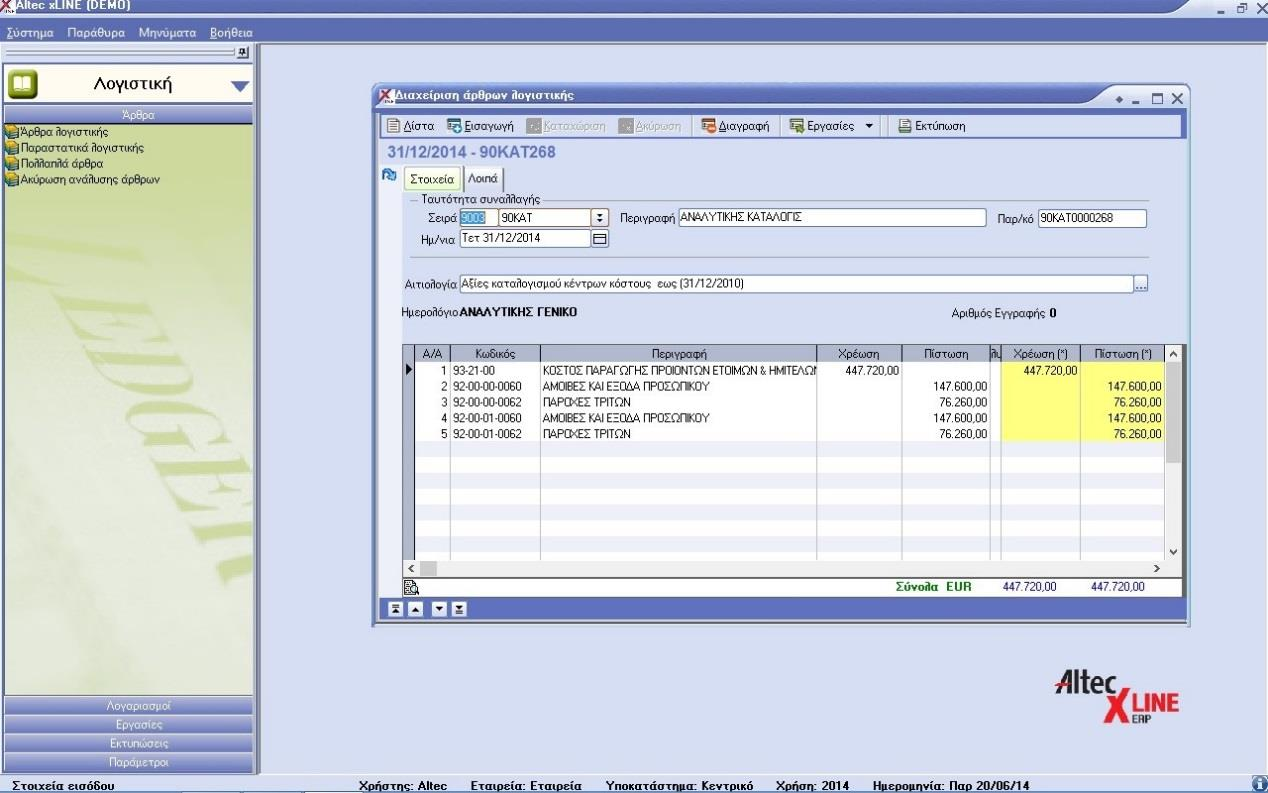The width and height of the screenshot is (1268, 793).
Task: Open Ακύρωση ανάλυσης άρθρων in sidebar
Action: pos(82,179)
